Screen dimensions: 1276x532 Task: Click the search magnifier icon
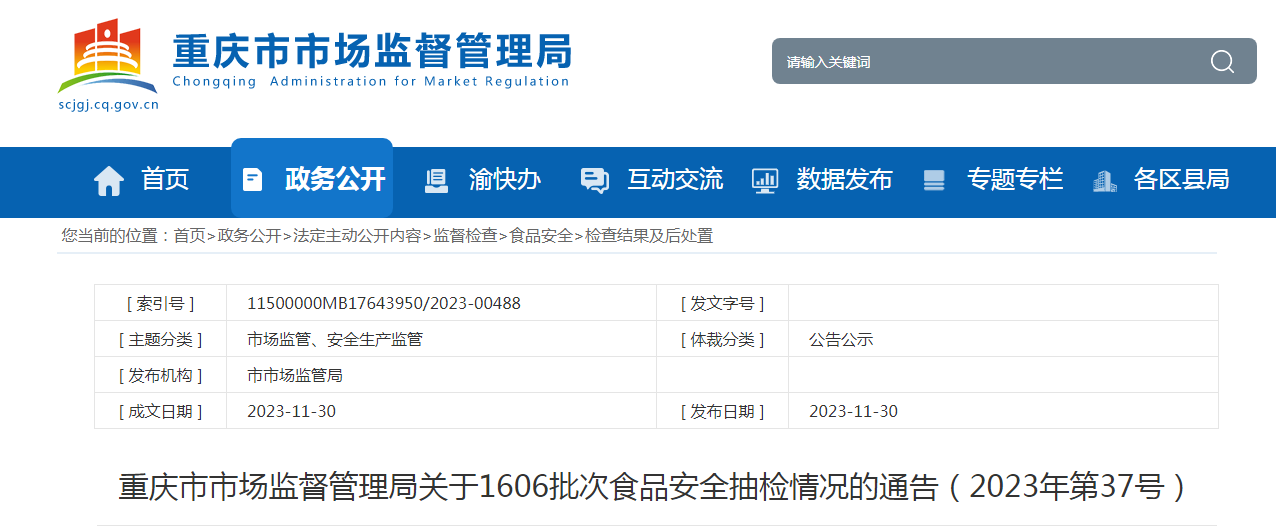point(1222,62)
